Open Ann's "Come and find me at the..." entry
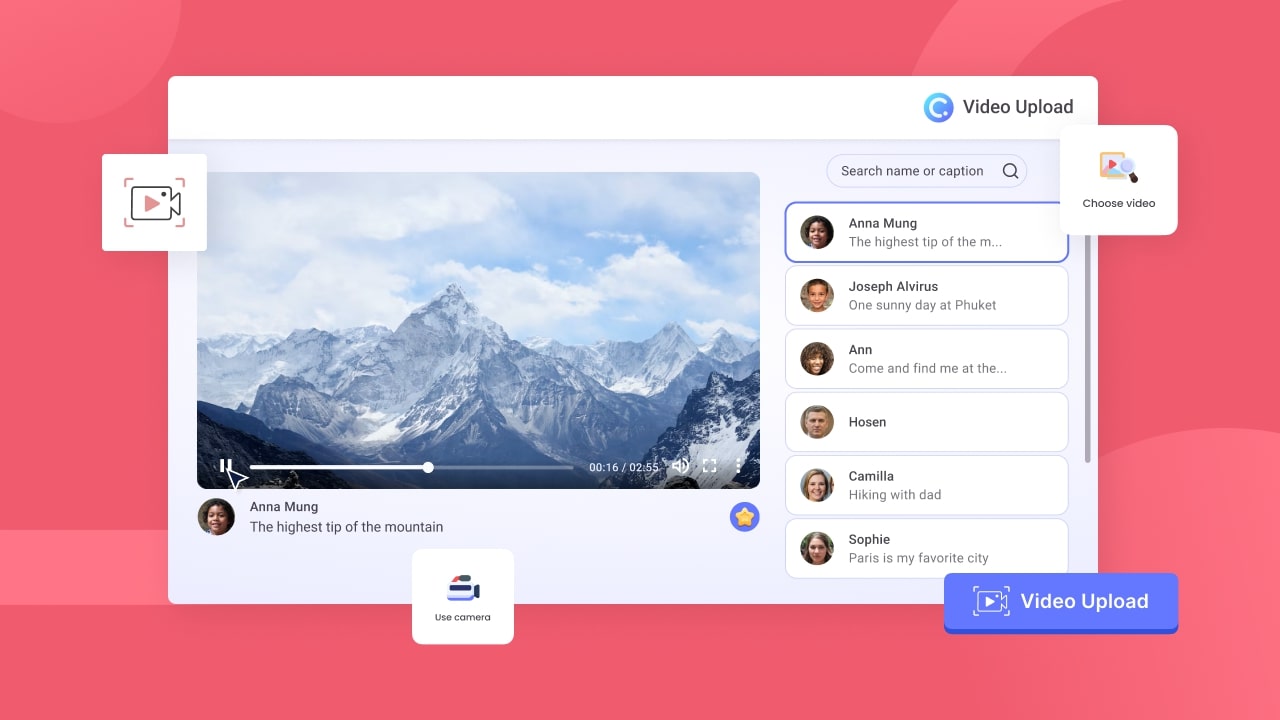This screenshot has width=1280, height=720. 926,358
